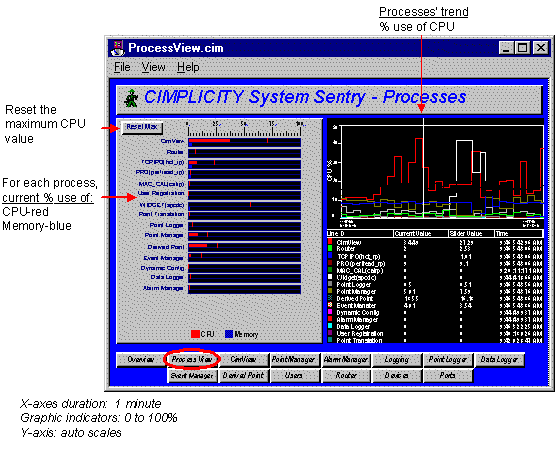Click the Slider Value column header

click(471, 233)
